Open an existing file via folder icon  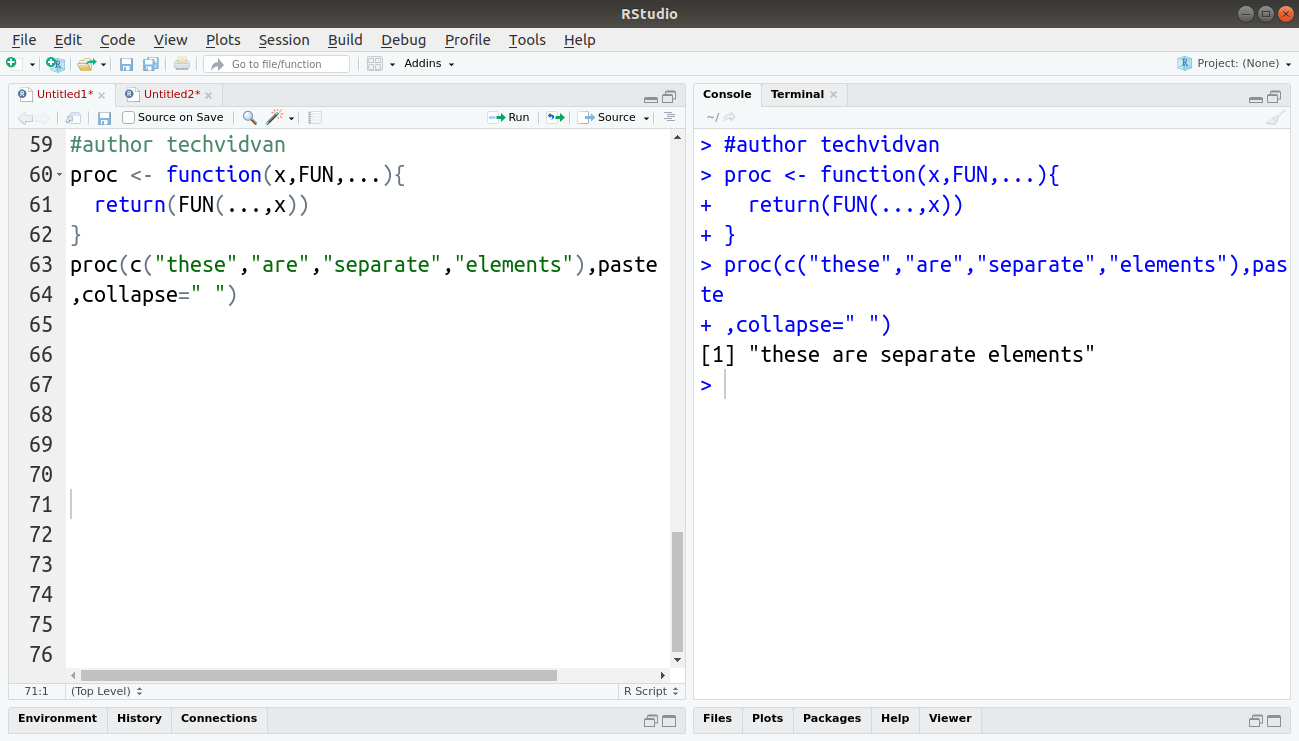87,62
